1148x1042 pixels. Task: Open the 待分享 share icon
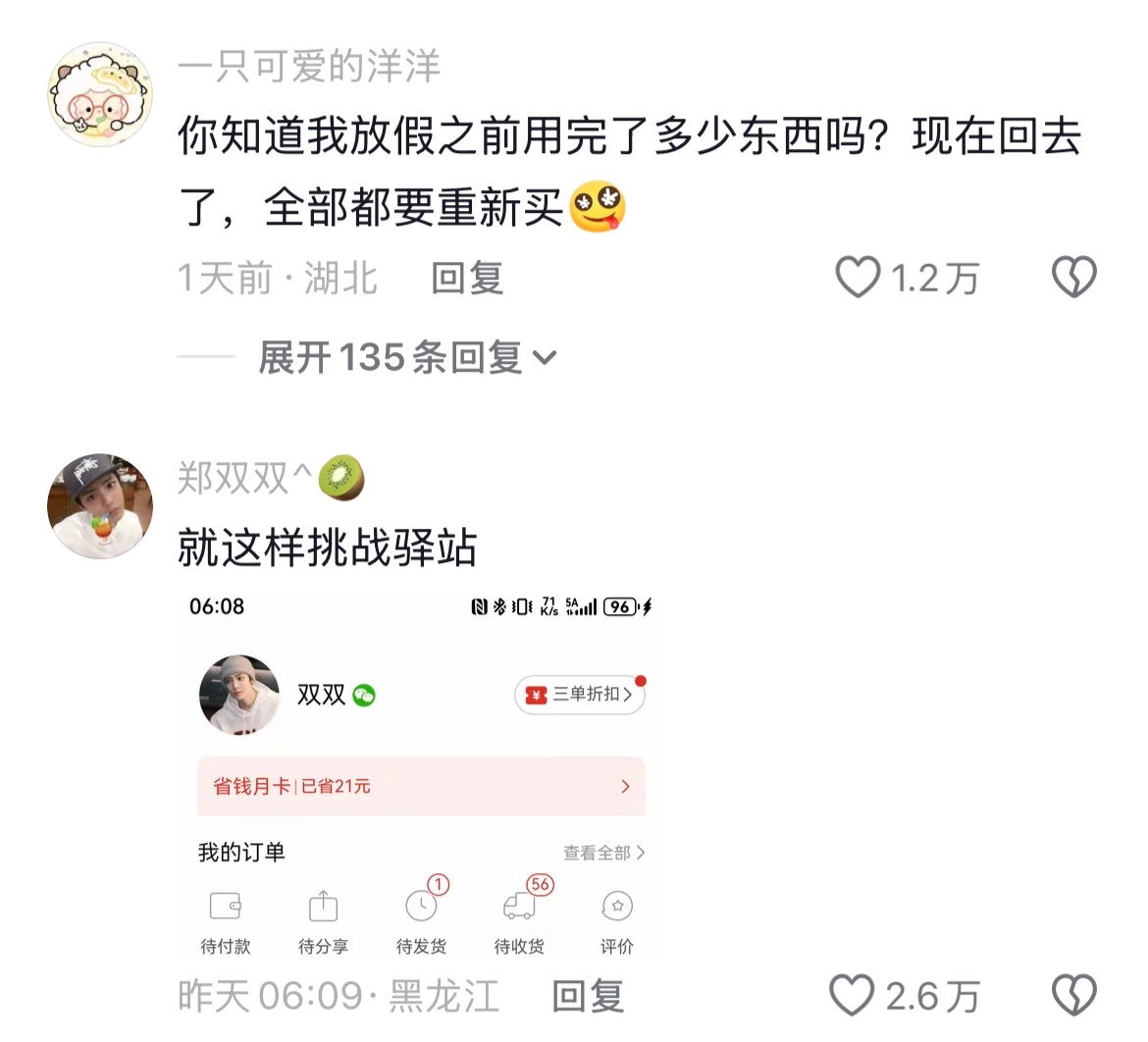(x=323, y=906)
